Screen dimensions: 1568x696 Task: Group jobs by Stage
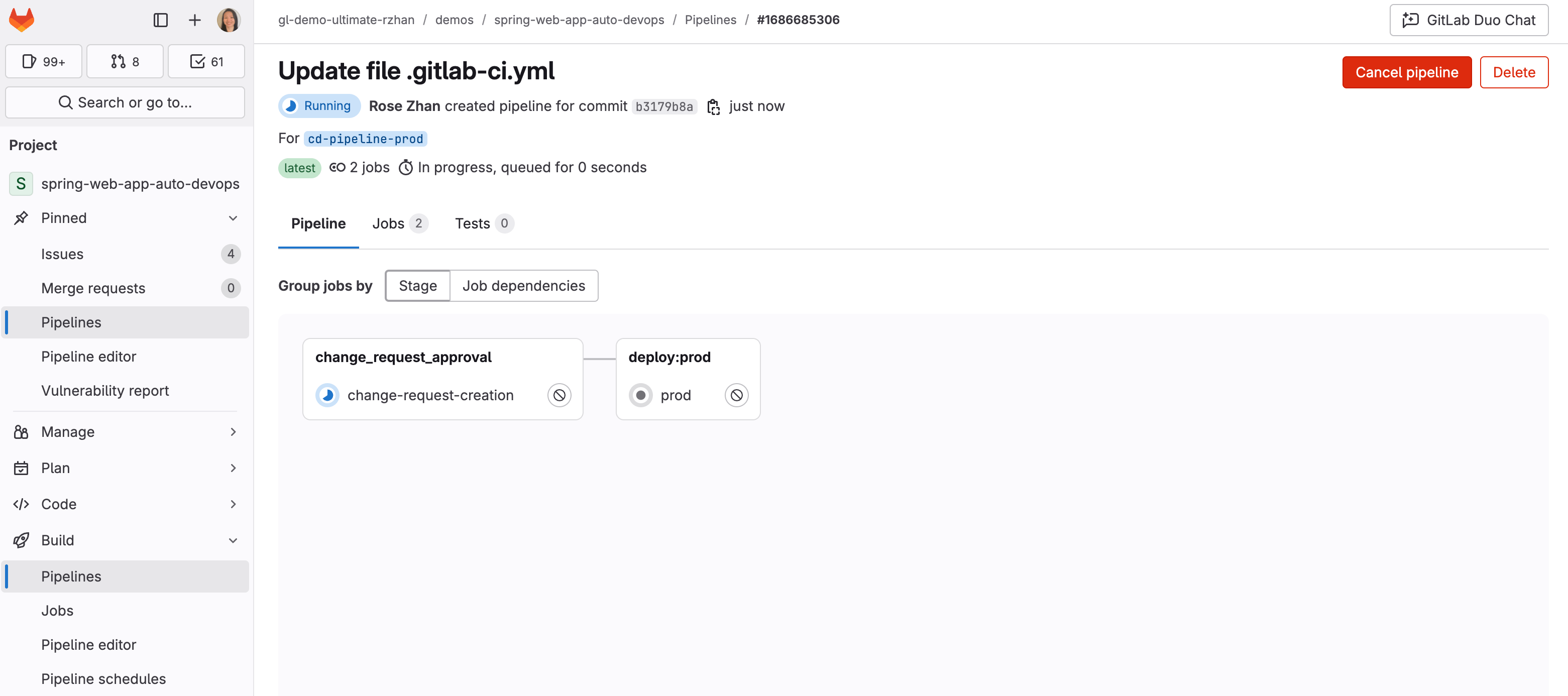coord(417,285)
